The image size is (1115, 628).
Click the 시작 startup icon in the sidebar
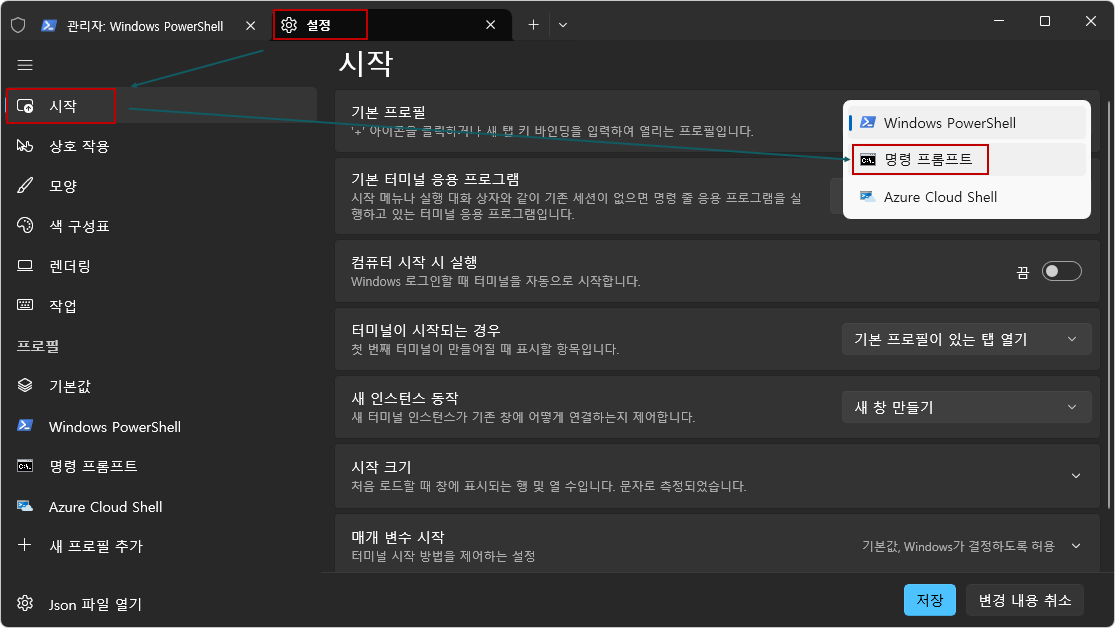[x=25, y=106]
